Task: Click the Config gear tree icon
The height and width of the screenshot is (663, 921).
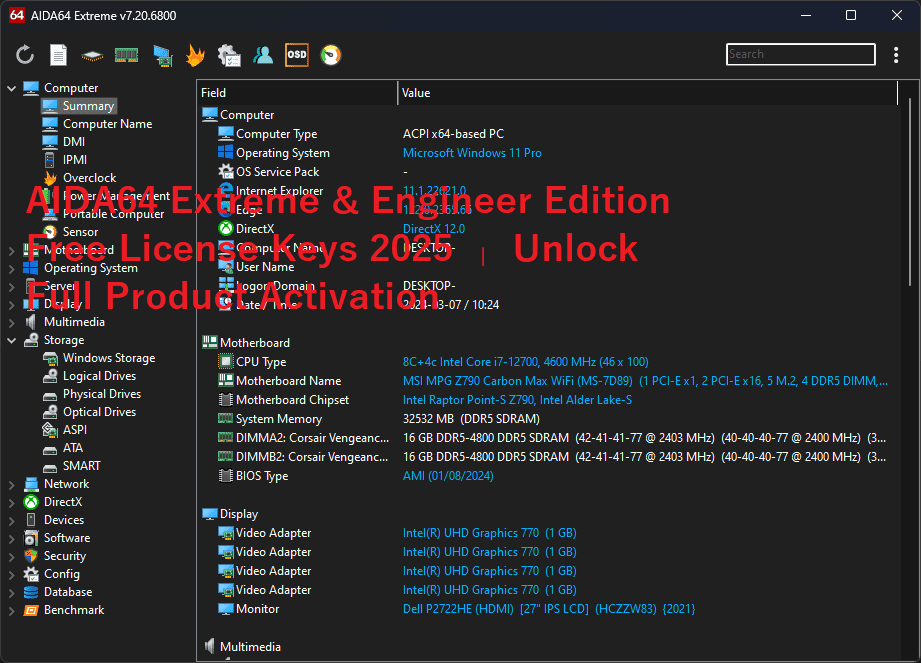Action: 31,574
